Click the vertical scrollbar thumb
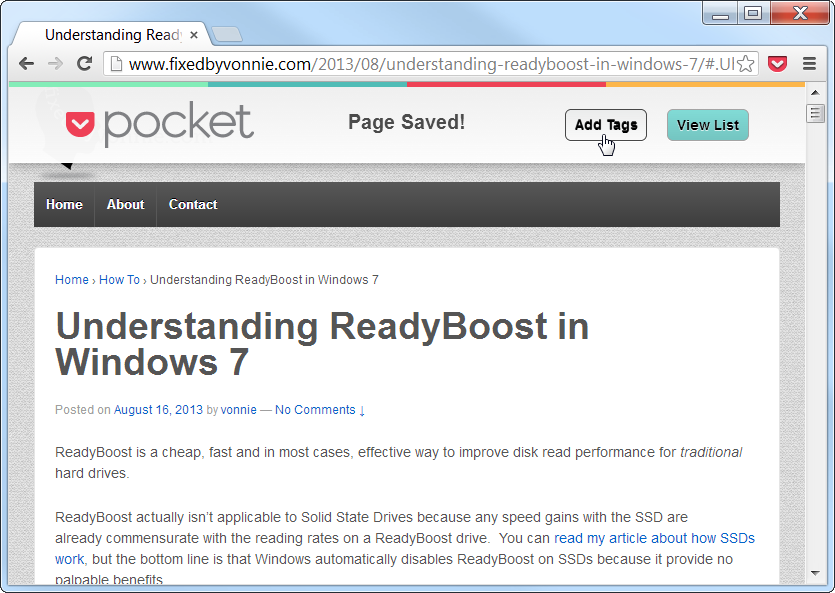Image resolution: width=835 pixels, height=593 pixels. point(815,113)
